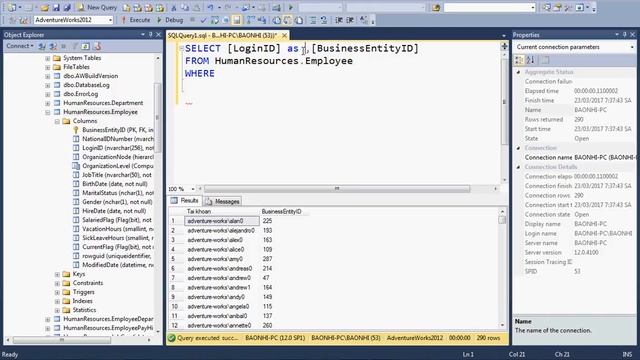Open the Connect dropdown in Object Explorer

pos(20,46)
